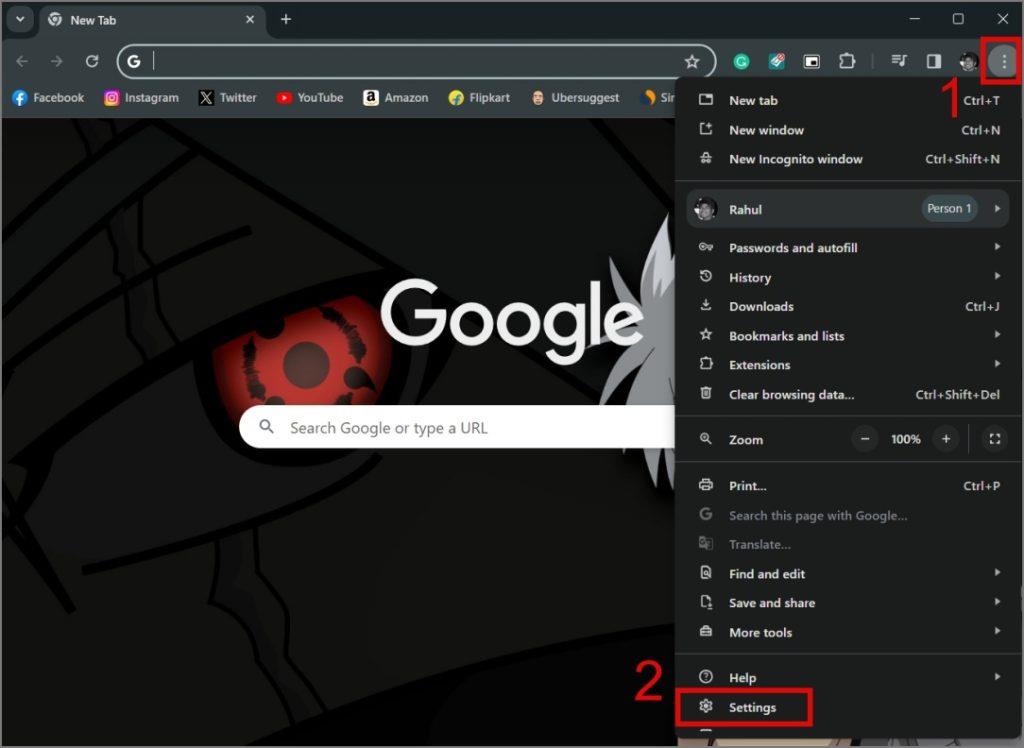1024x748 pixels.
Task: Select New tab menu item
Action: [x=848, y=100]
